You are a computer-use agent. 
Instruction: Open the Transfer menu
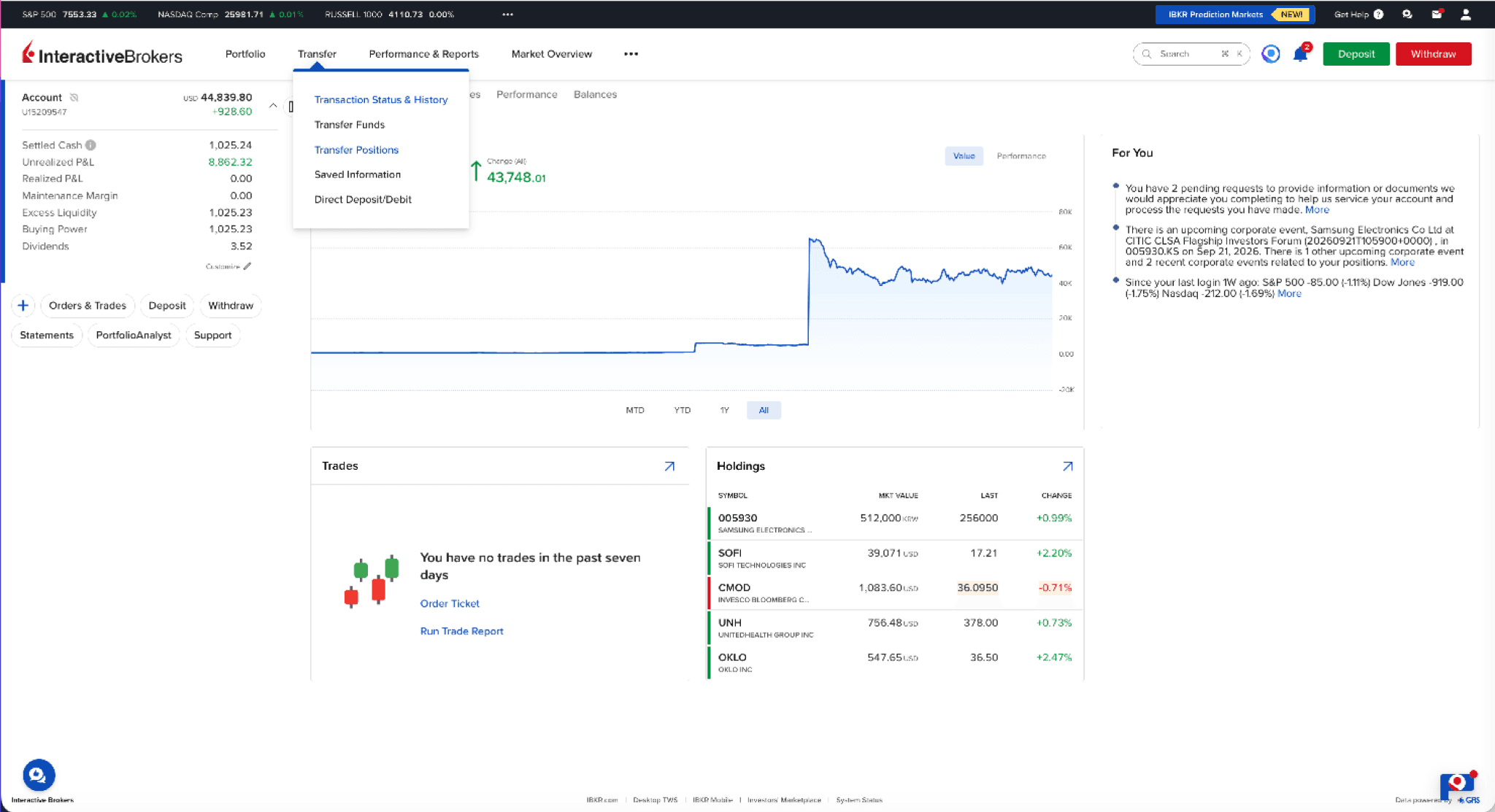[x=317, y=54]
